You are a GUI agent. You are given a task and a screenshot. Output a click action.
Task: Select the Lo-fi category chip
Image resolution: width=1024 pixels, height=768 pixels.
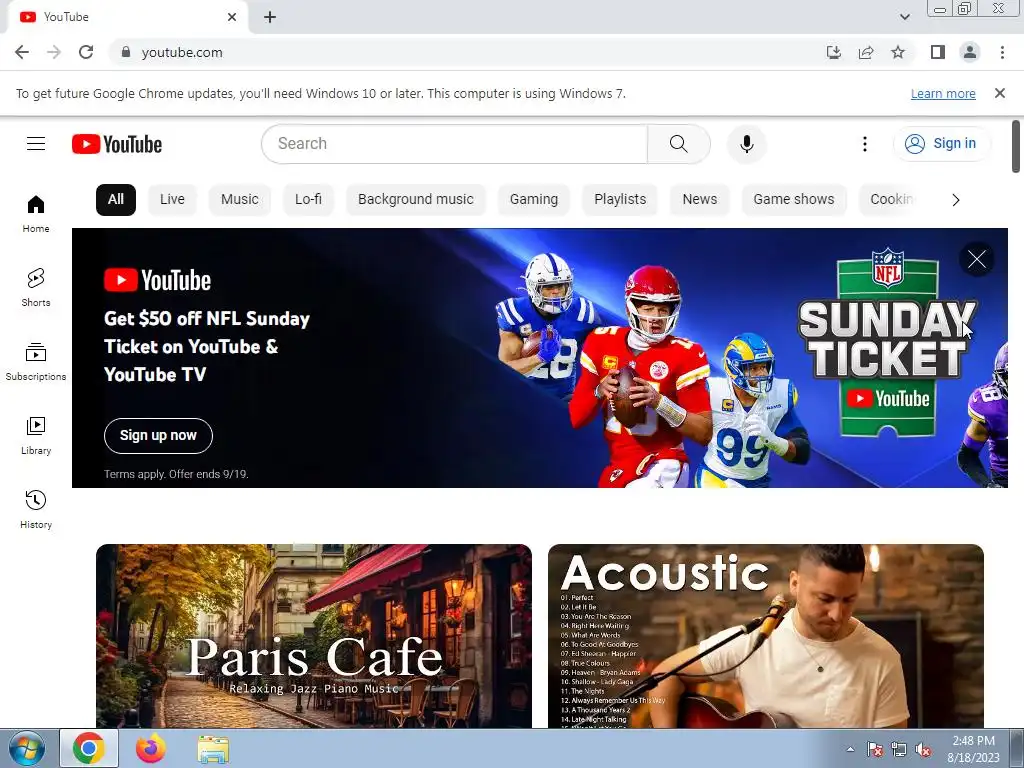(308, 200)
